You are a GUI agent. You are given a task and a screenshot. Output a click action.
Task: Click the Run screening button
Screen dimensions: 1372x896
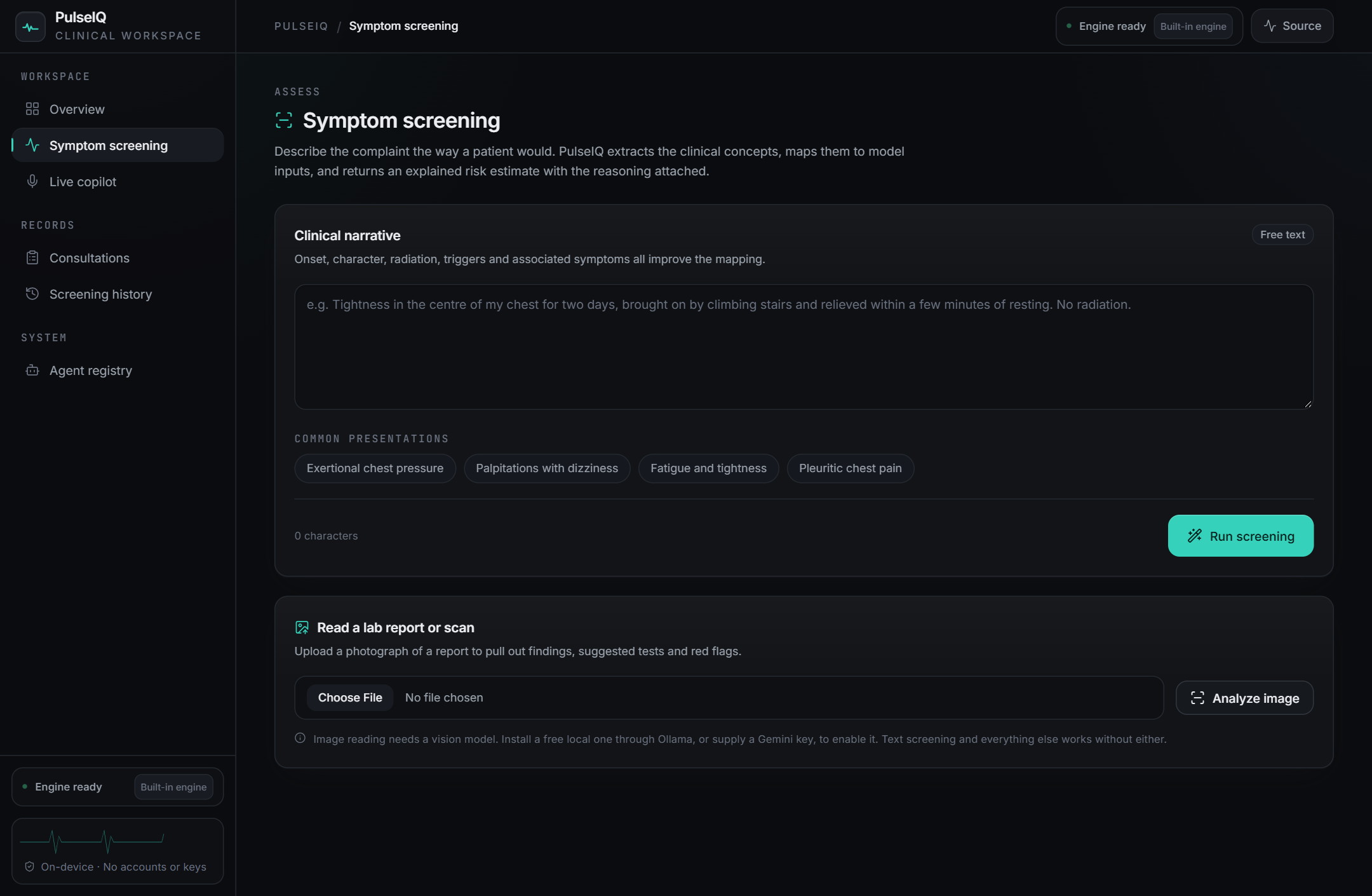1241,536
